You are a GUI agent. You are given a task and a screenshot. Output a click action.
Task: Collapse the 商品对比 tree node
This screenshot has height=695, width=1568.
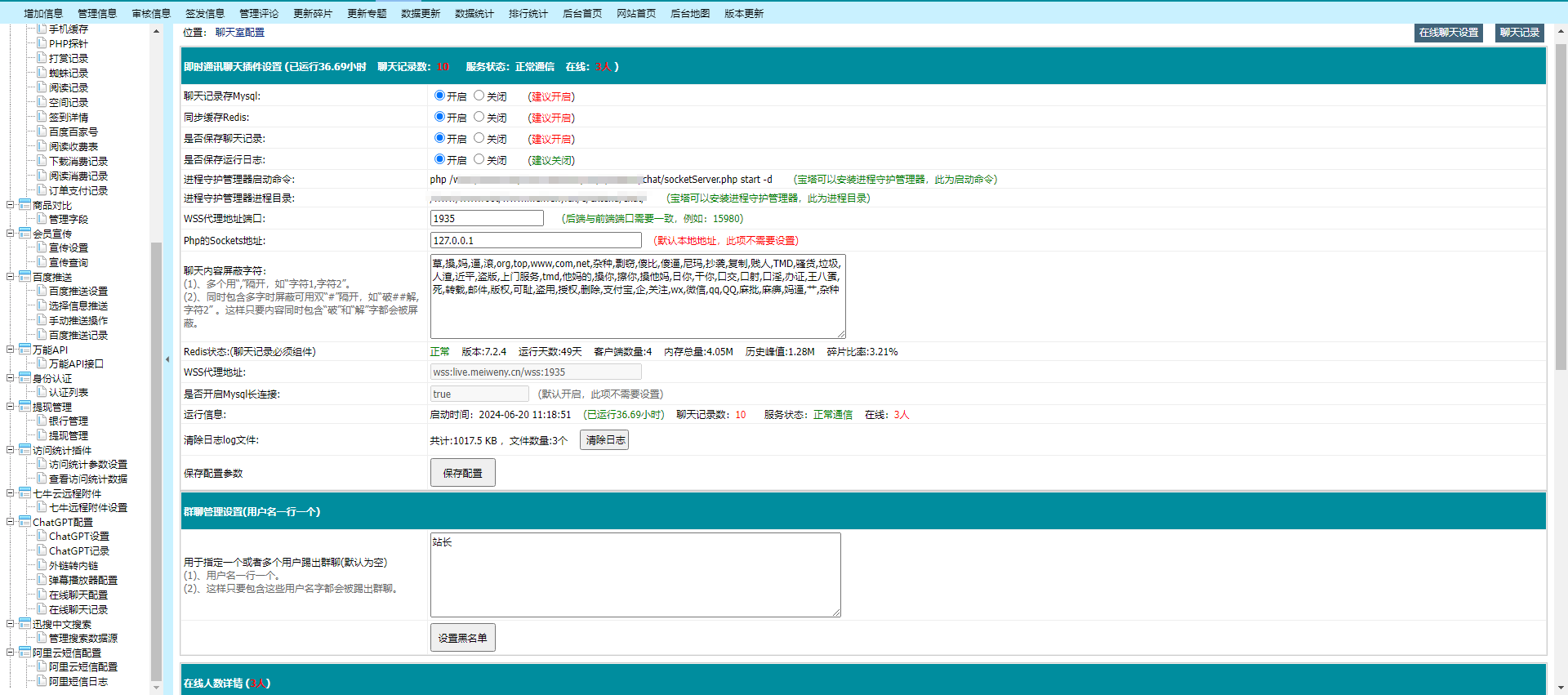pyautogui.click(x=11, y=205)
